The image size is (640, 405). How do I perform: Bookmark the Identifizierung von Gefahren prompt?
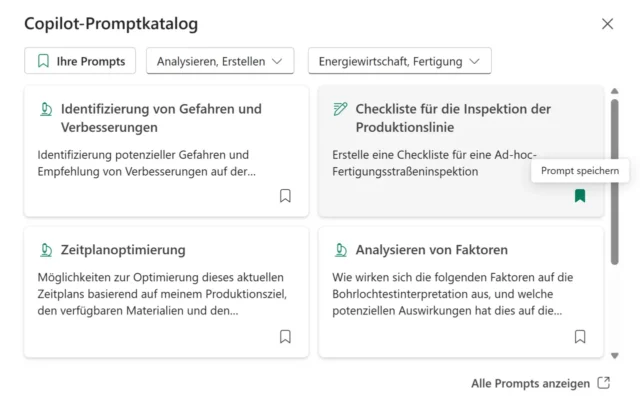coord(285,196)
